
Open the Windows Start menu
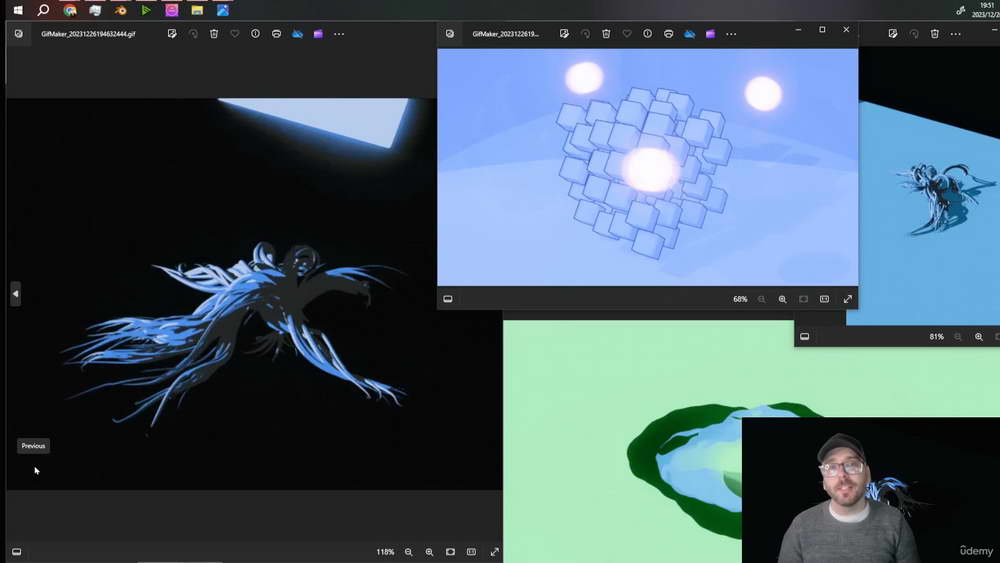18,10
